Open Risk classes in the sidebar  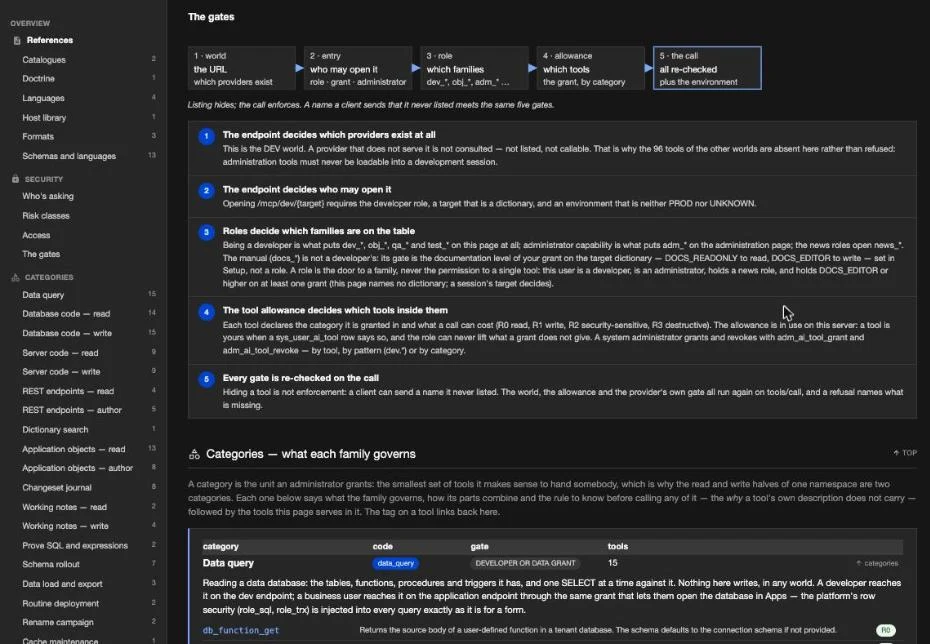(x=46, y=215)
